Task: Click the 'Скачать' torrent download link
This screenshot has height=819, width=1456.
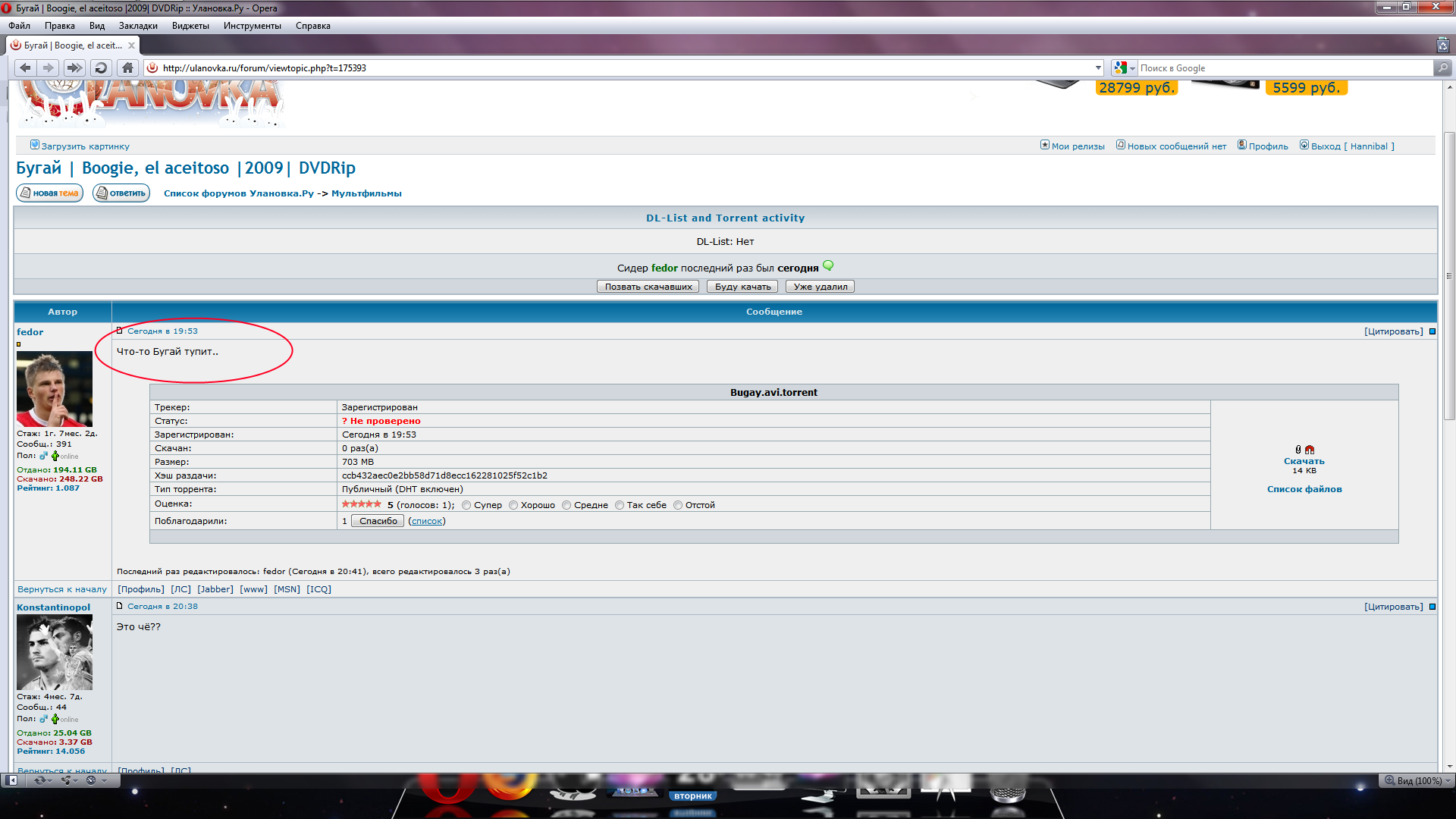Action: (x=1304, y=461)
